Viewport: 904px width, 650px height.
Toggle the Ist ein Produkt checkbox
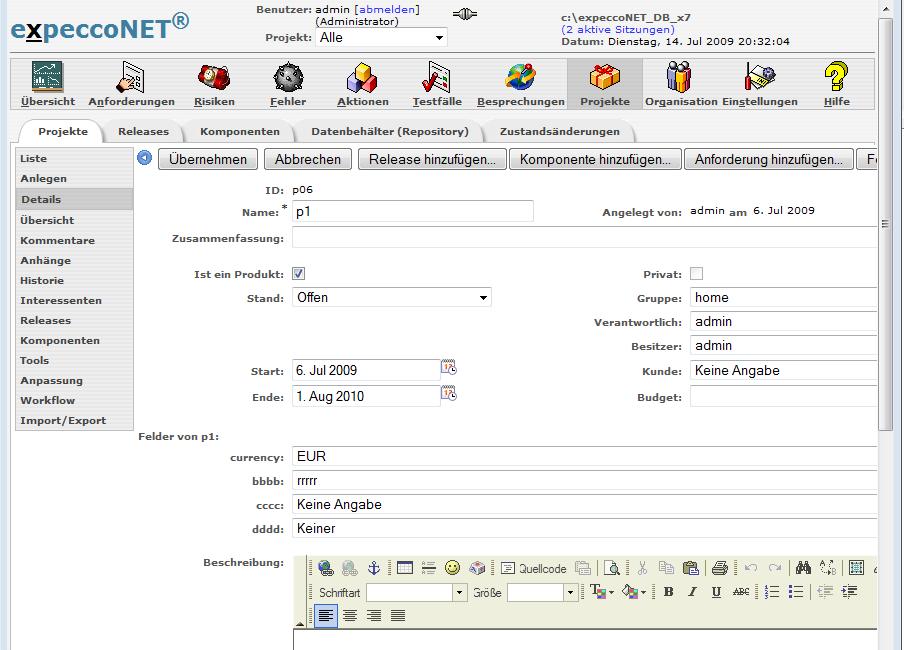pyautogui.click(x=299, y=274)
